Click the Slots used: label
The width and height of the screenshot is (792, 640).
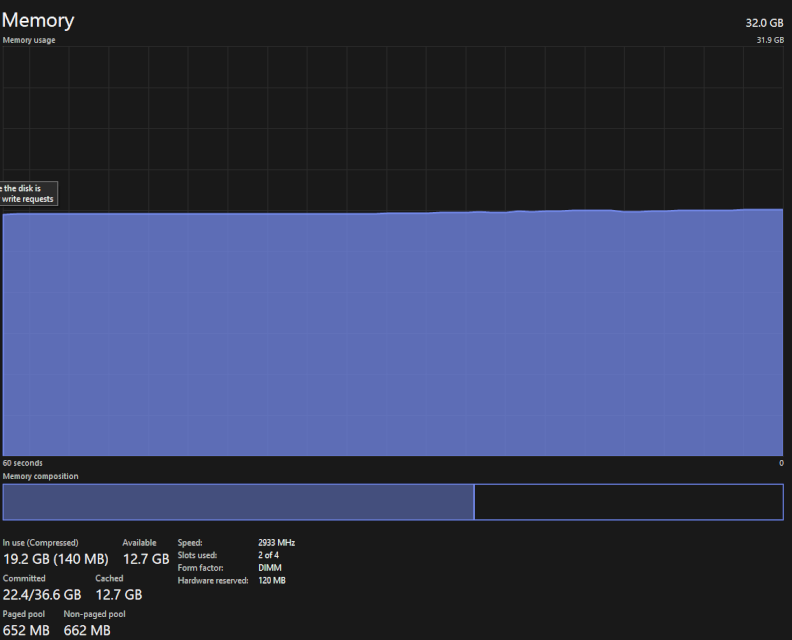point(197,555)
